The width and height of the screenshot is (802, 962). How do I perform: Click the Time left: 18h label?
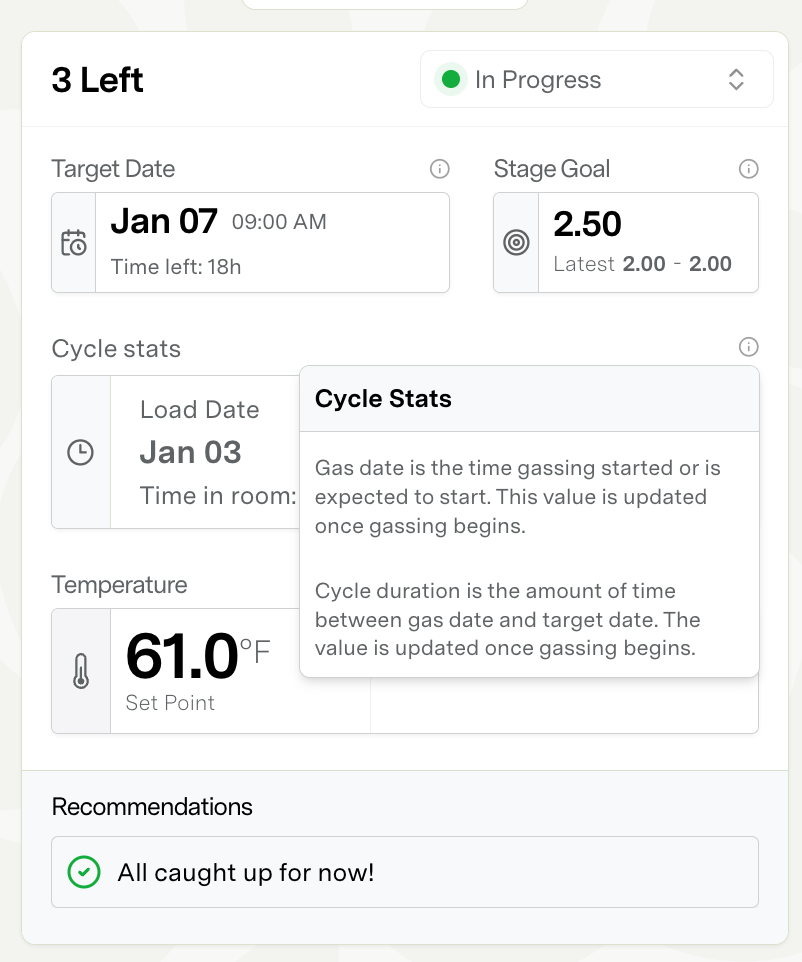(x=176, y=267)
